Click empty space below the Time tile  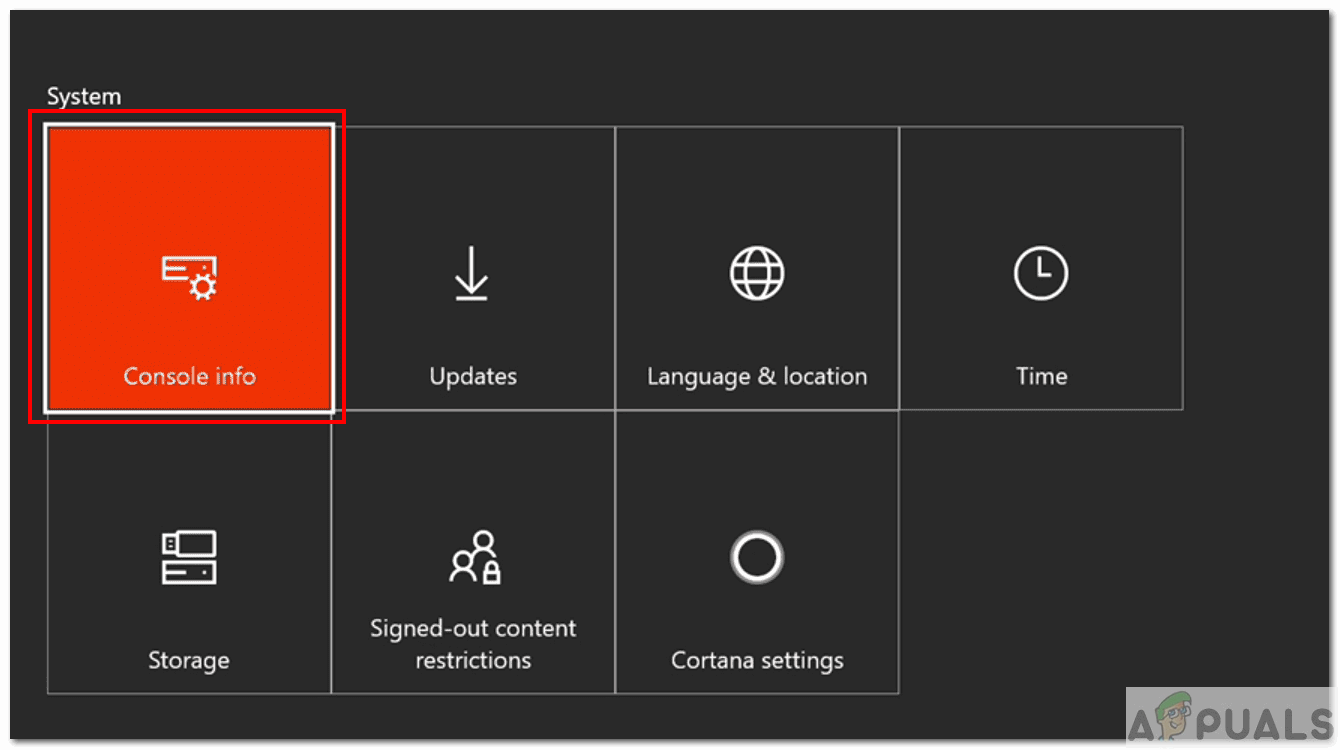tap(1040, 550)
